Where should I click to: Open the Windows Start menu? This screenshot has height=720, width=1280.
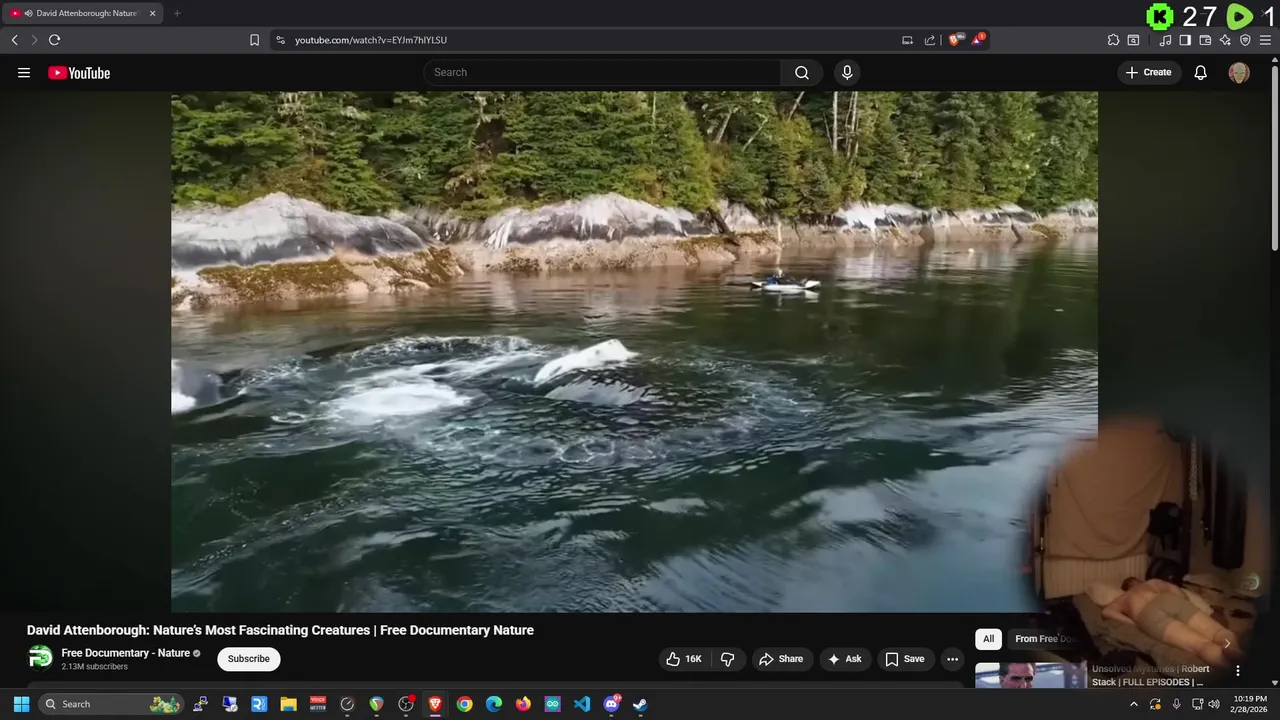tap(21, 704)
